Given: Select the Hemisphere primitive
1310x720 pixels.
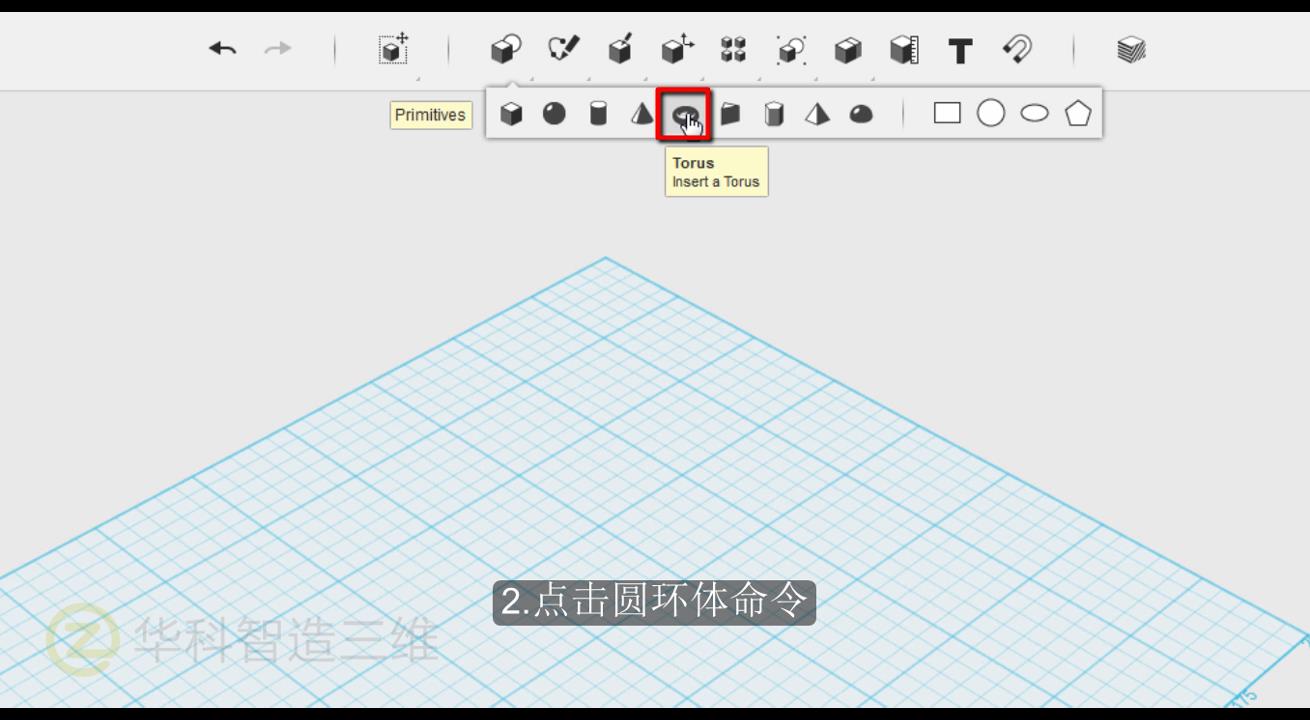Looking at the screenshot, I should pyautogui.click(x=861, y=114).
